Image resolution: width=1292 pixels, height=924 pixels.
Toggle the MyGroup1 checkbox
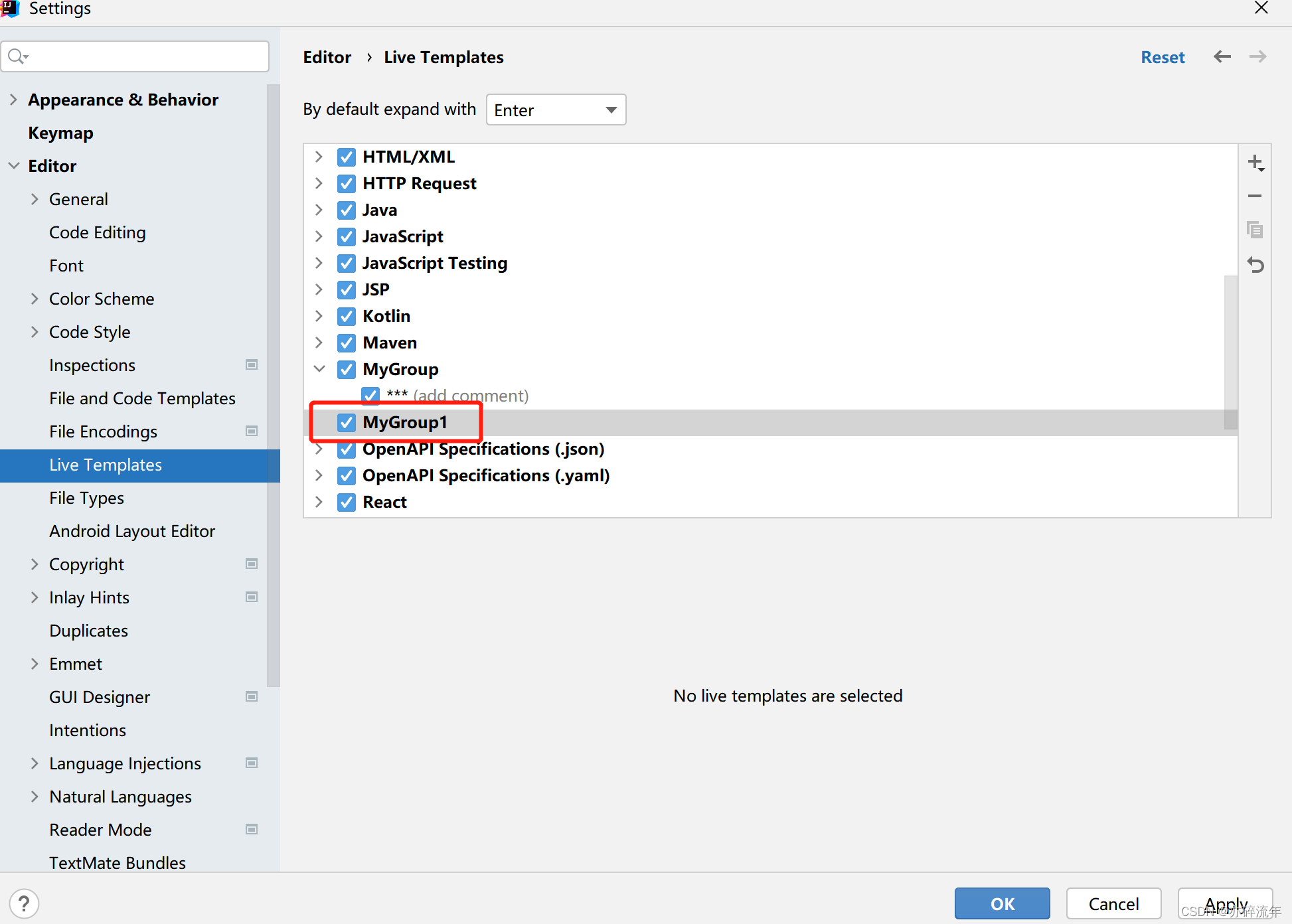[x=347, y=422]
